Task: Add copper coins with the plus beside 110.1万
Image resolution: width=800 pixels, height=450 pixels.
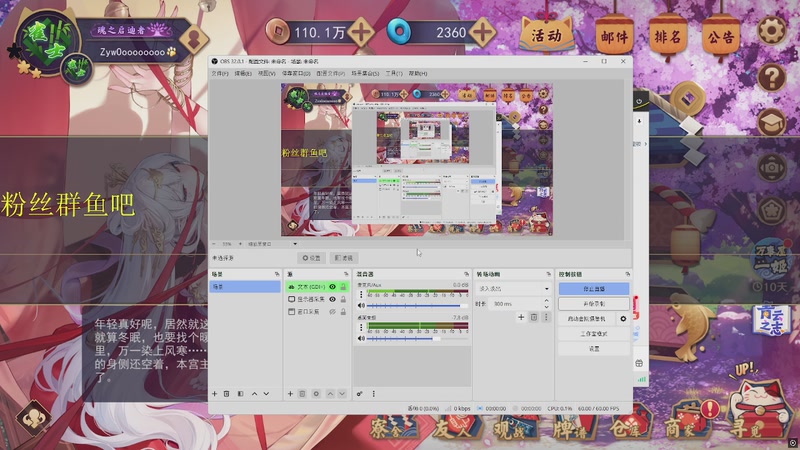Action: tap(361, 33)
